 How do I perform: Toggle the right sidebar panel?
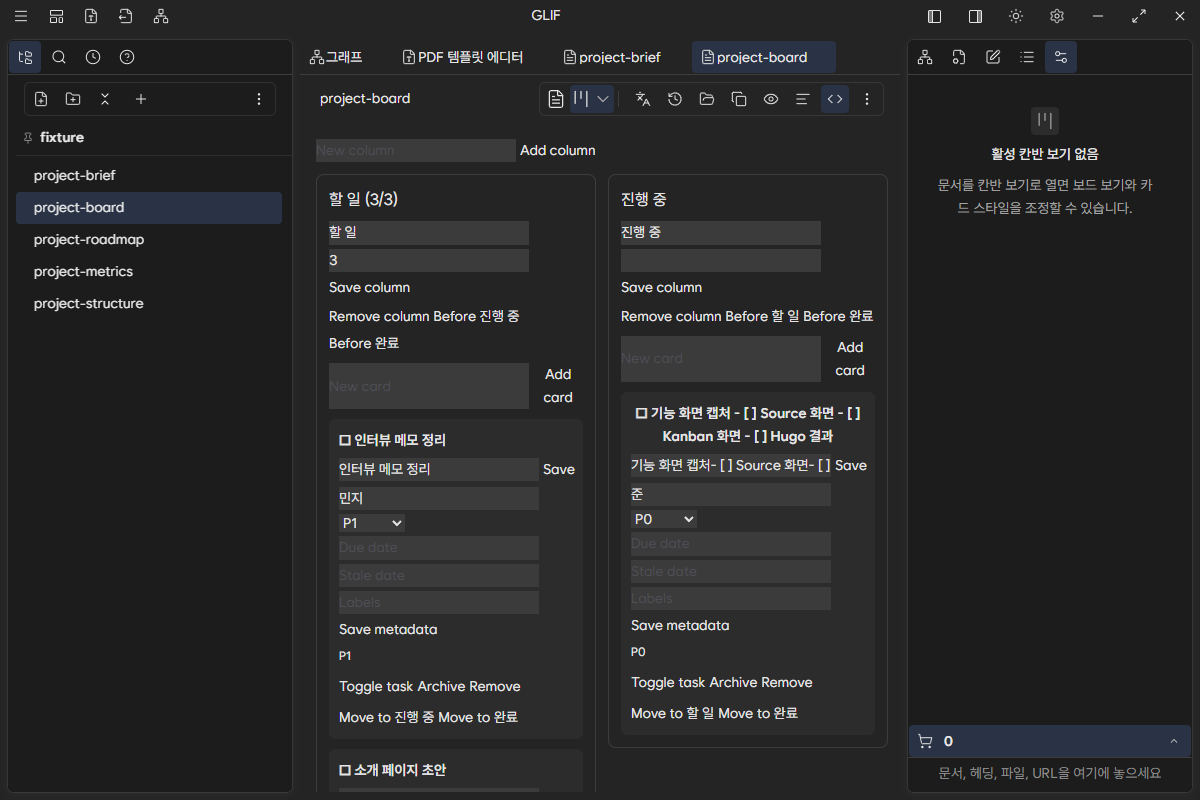(x=975, y=16)
